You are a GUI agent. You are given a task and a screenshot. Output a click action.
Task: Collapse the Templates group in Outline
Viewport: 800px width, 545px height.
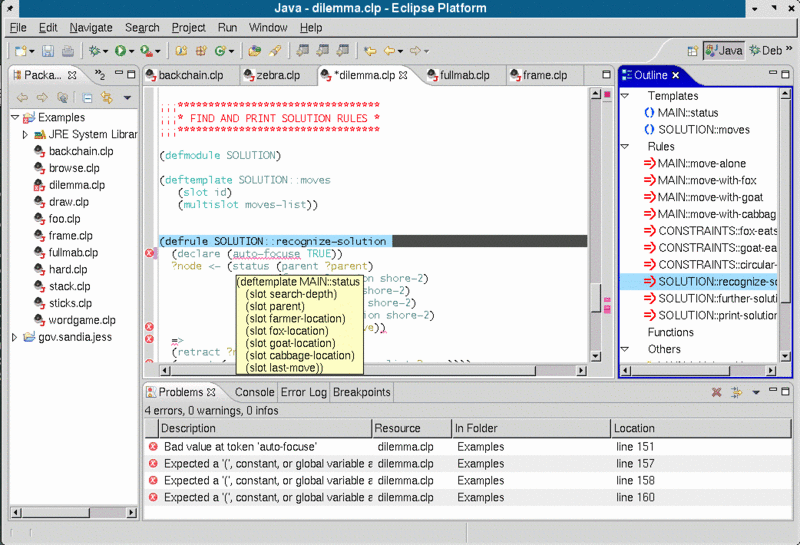click(625, 95)
